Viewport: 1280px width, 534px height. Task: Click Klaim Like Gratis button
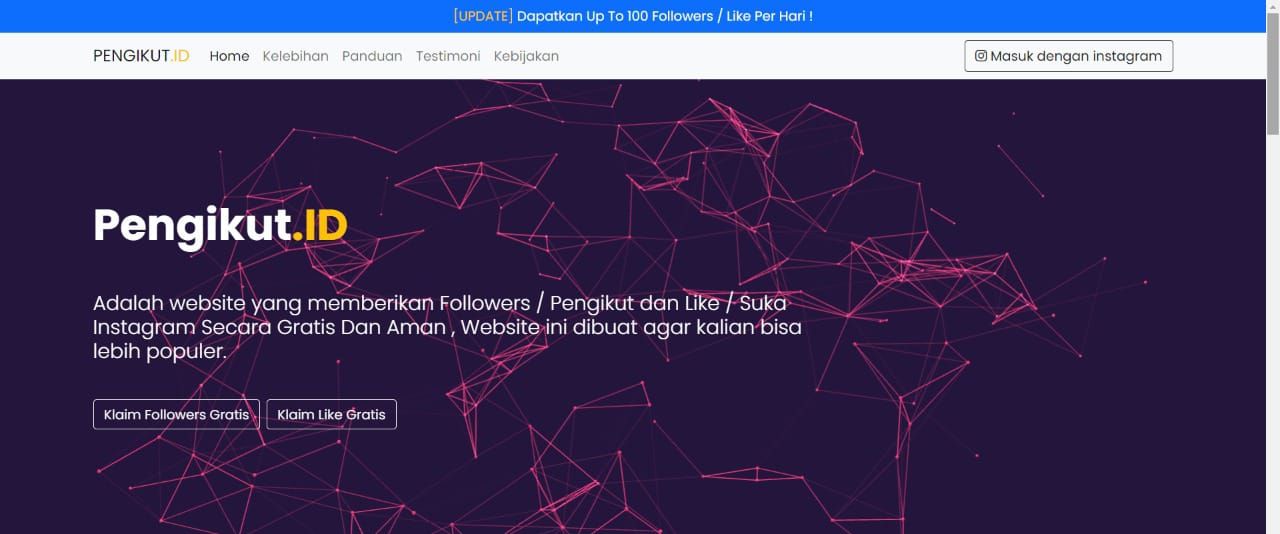click(x=331, y=414)
